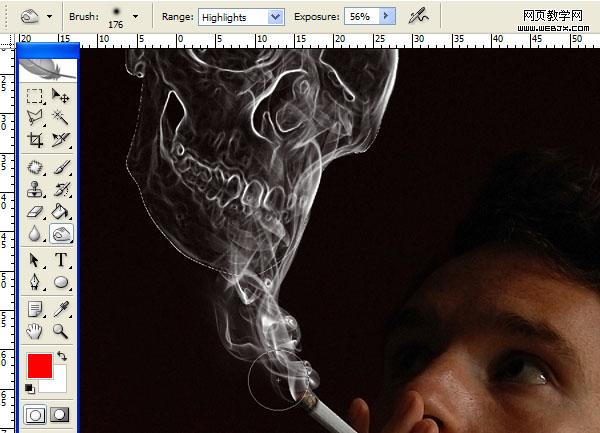
Task: Activate the Crop tool
Action: click(34, 140)
